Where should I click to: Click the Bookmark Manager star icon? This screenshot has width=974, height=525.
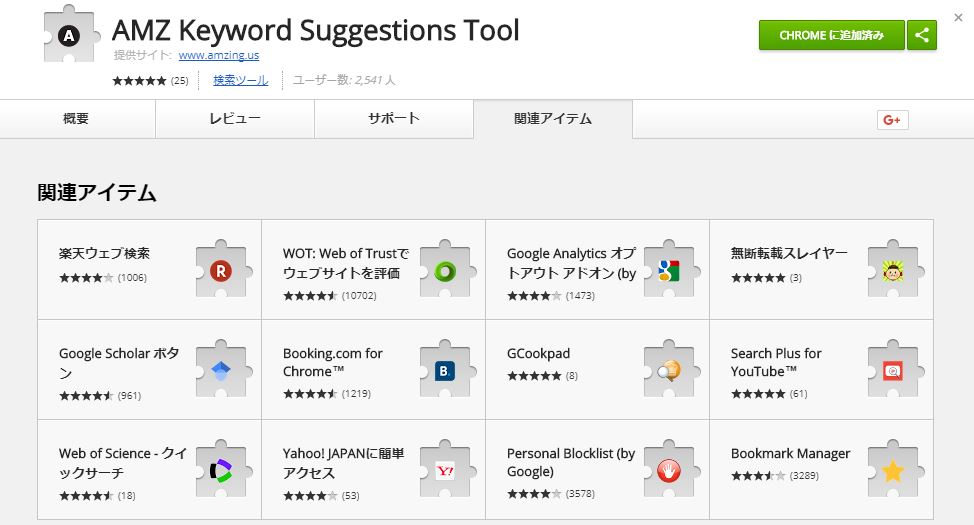(x=893, y=470)
